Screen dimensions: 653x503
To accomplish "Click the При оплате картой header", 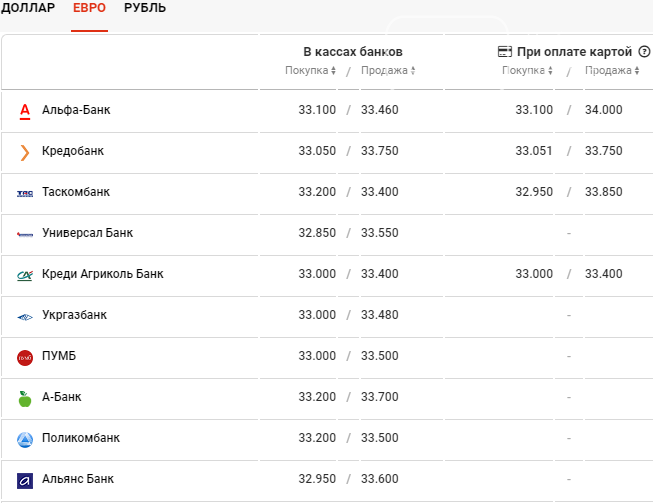I will [574, 52].
